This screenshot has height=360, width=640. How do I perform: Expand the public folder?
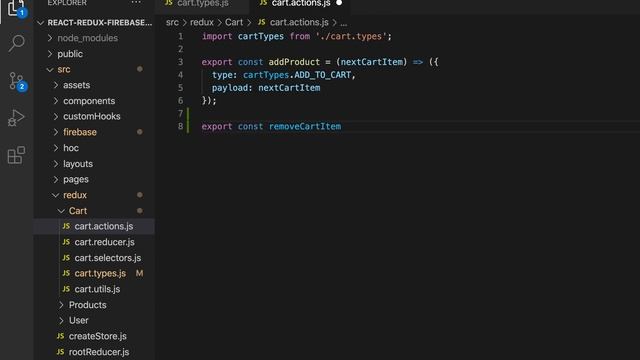pyautogui.click(x=50, y=53)
